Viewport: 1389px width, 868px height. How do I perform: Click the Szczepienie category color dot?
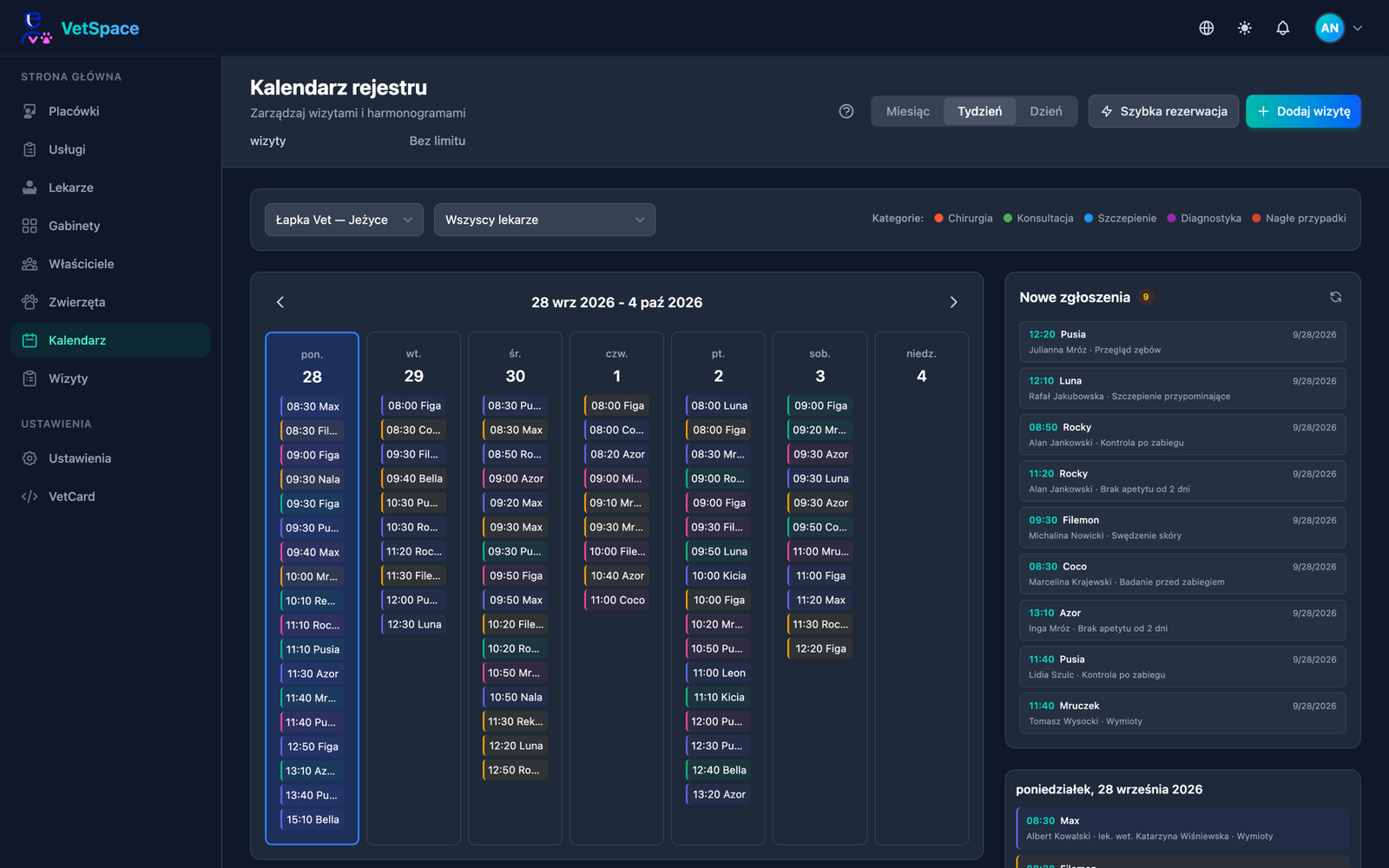tap(1089, 219)
